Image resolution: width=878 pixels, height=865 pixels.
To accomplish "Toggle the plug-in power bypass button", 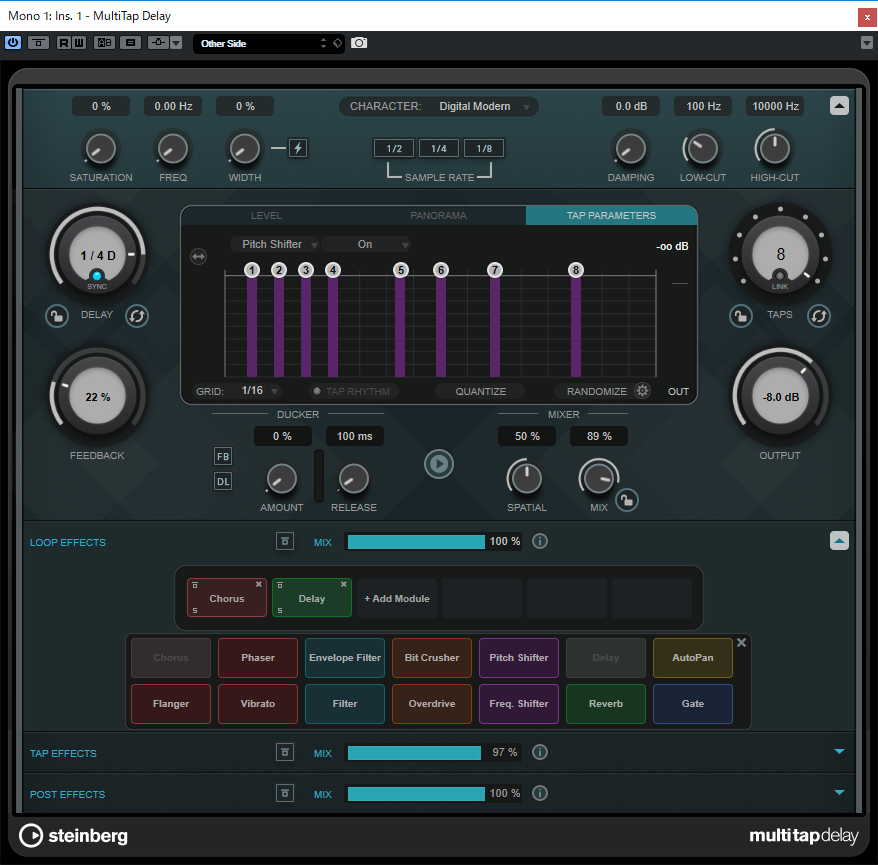I will (13, 43).
